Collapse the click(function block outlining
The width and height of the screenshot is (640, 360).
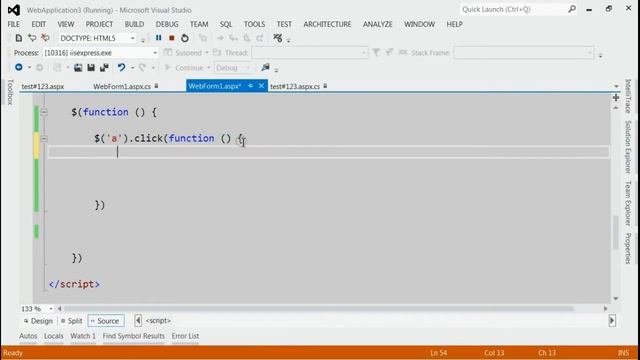click(44, 138)
